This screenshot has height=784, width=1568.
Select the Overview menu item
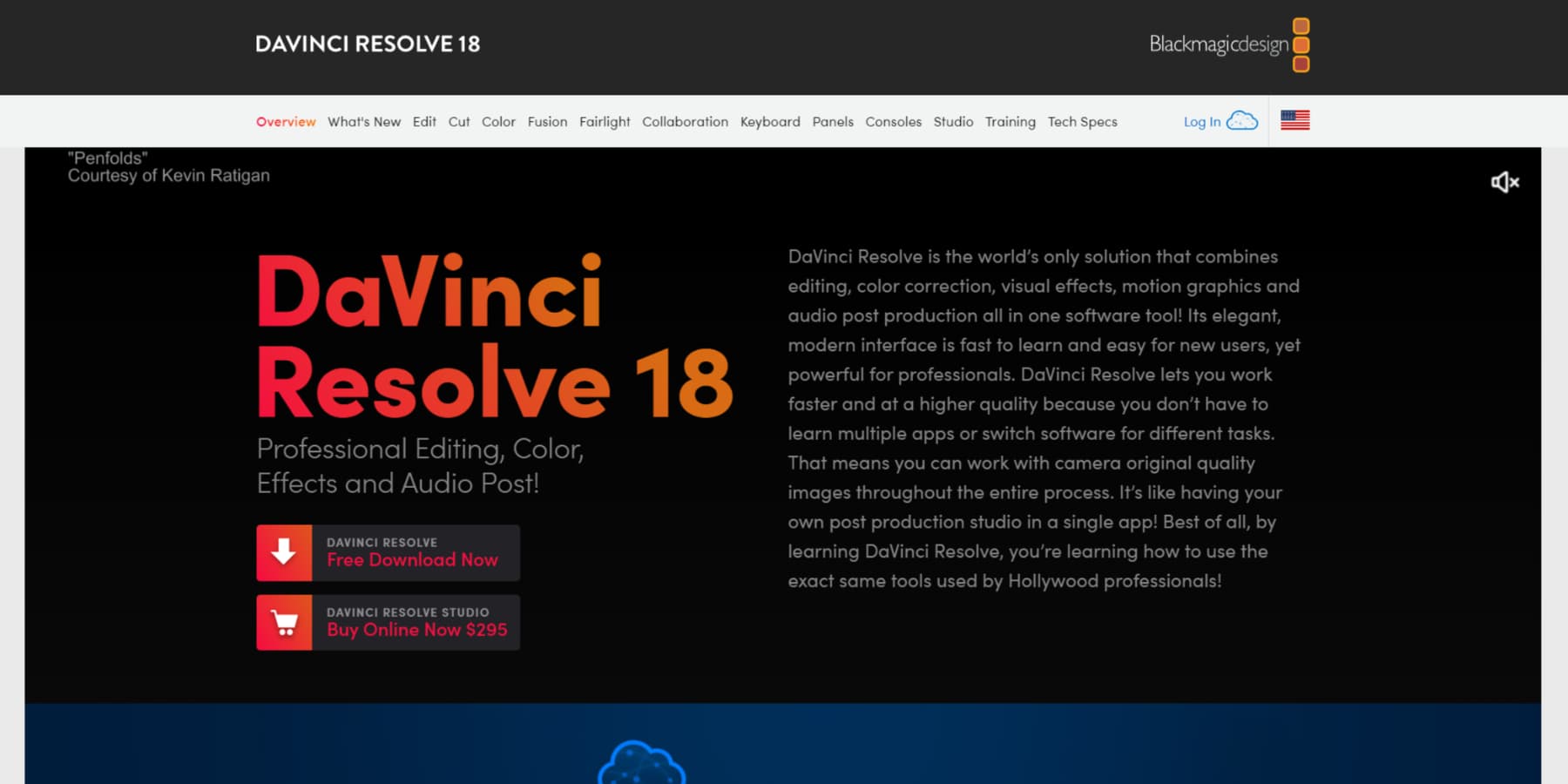pyautogui.click(x=286, y=122)
